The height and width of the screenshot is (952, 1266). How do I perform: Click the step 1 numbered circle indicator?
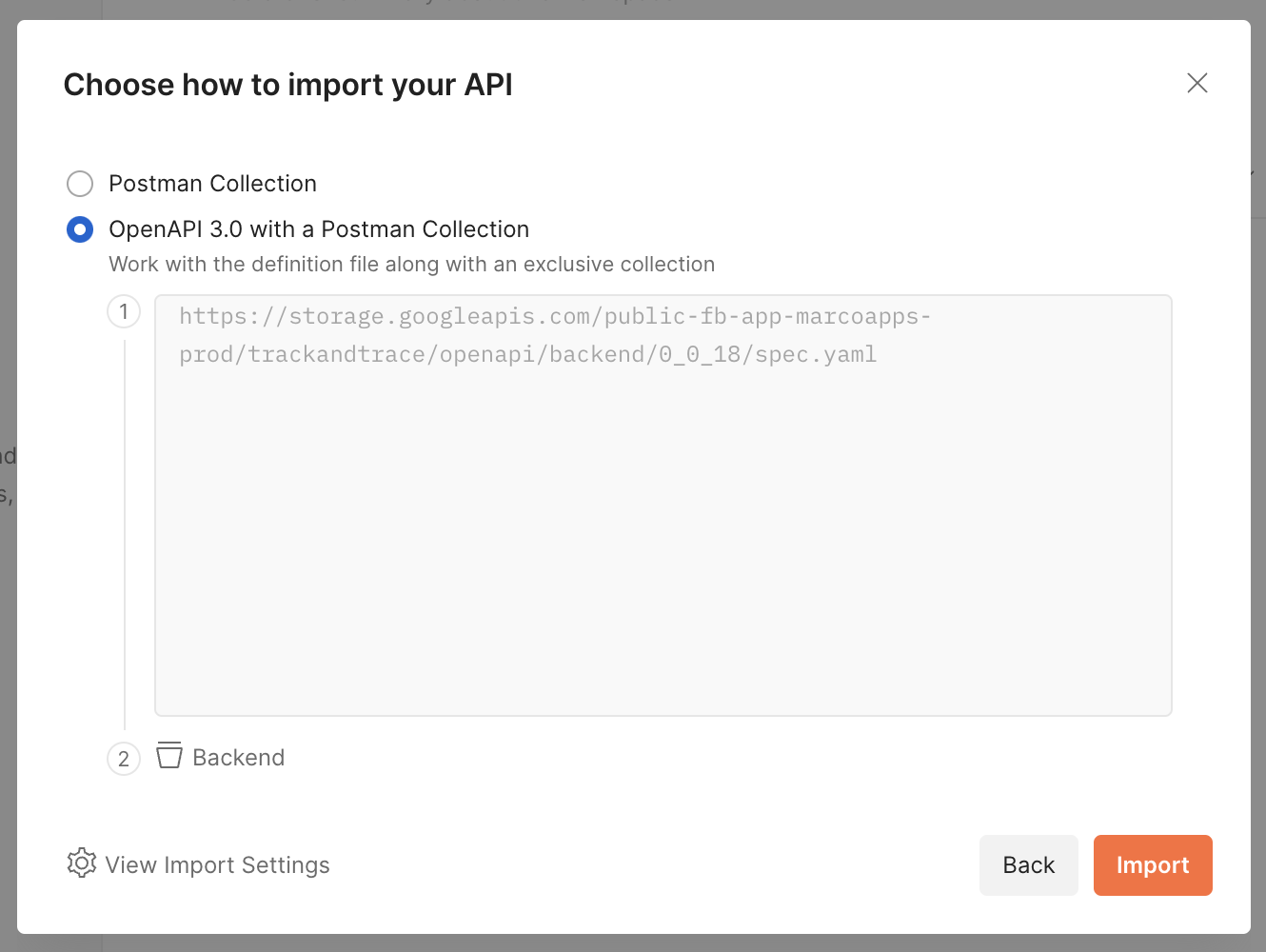tap(124, 311)
